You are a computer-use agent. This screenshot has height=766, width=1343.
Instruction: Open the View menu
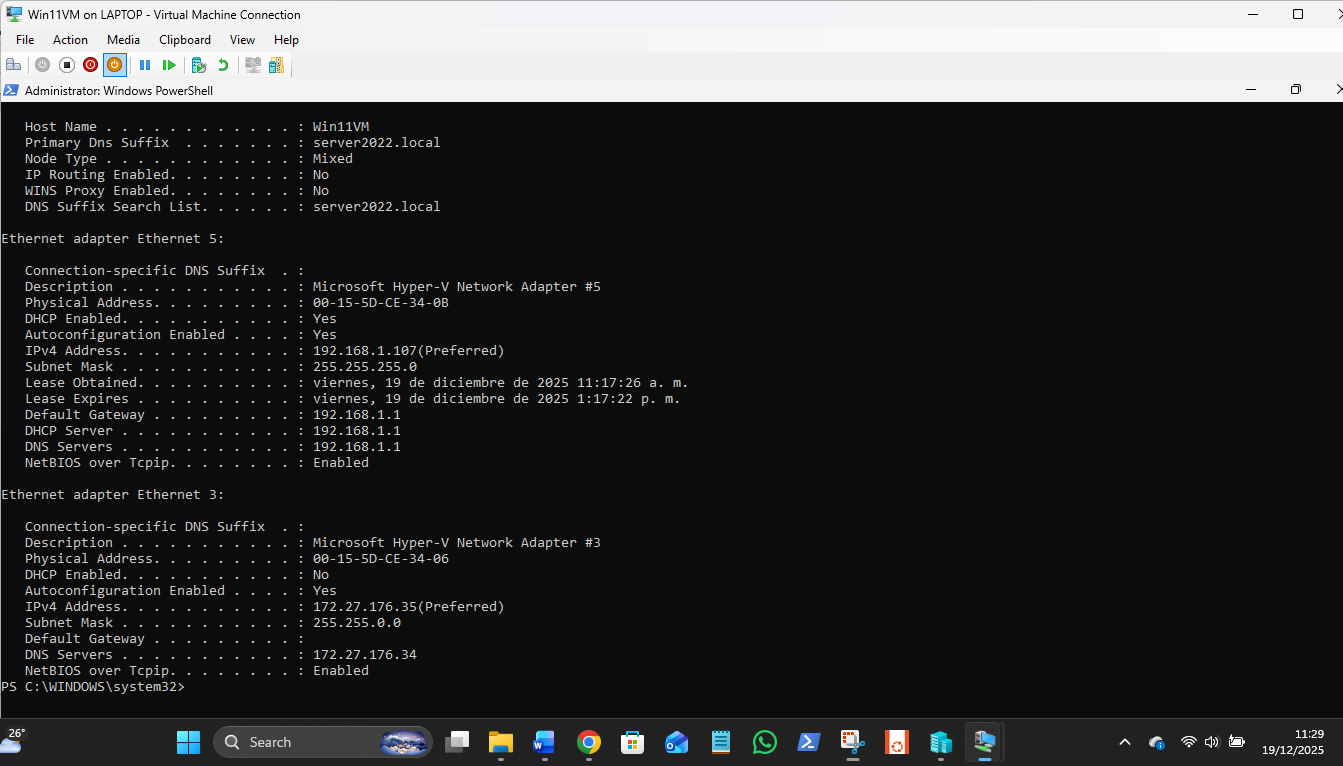click(x=242, y=40)
